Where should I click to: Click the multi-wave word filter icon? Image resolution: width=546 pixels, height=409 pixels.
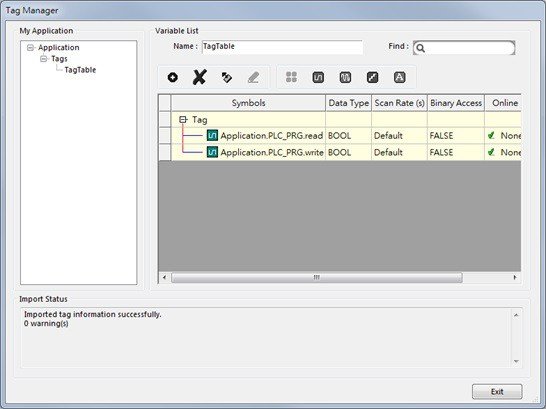click(345, 77)
